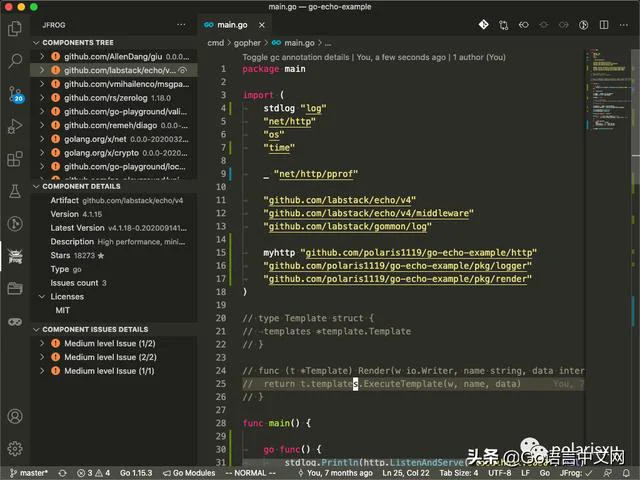Image resolution: width=640 pixels, height=480 pixels.
Task: Click the Issues count 3 row
Action: pyautogui.click(x=114, y=283)
